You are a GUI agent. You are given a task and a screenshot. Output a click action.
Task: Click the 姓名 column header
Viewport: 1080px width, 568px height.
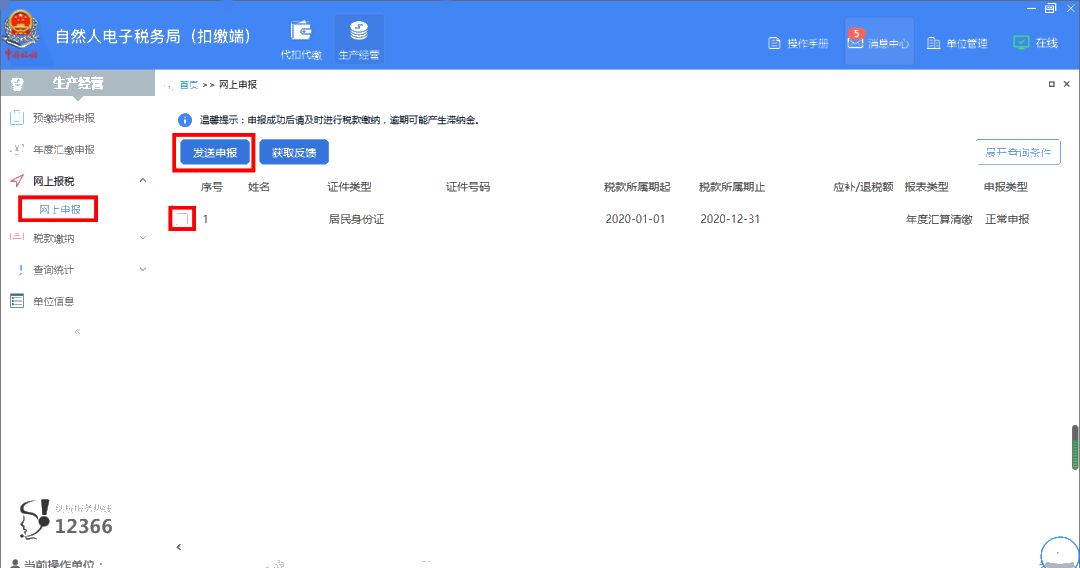[259, 187]
